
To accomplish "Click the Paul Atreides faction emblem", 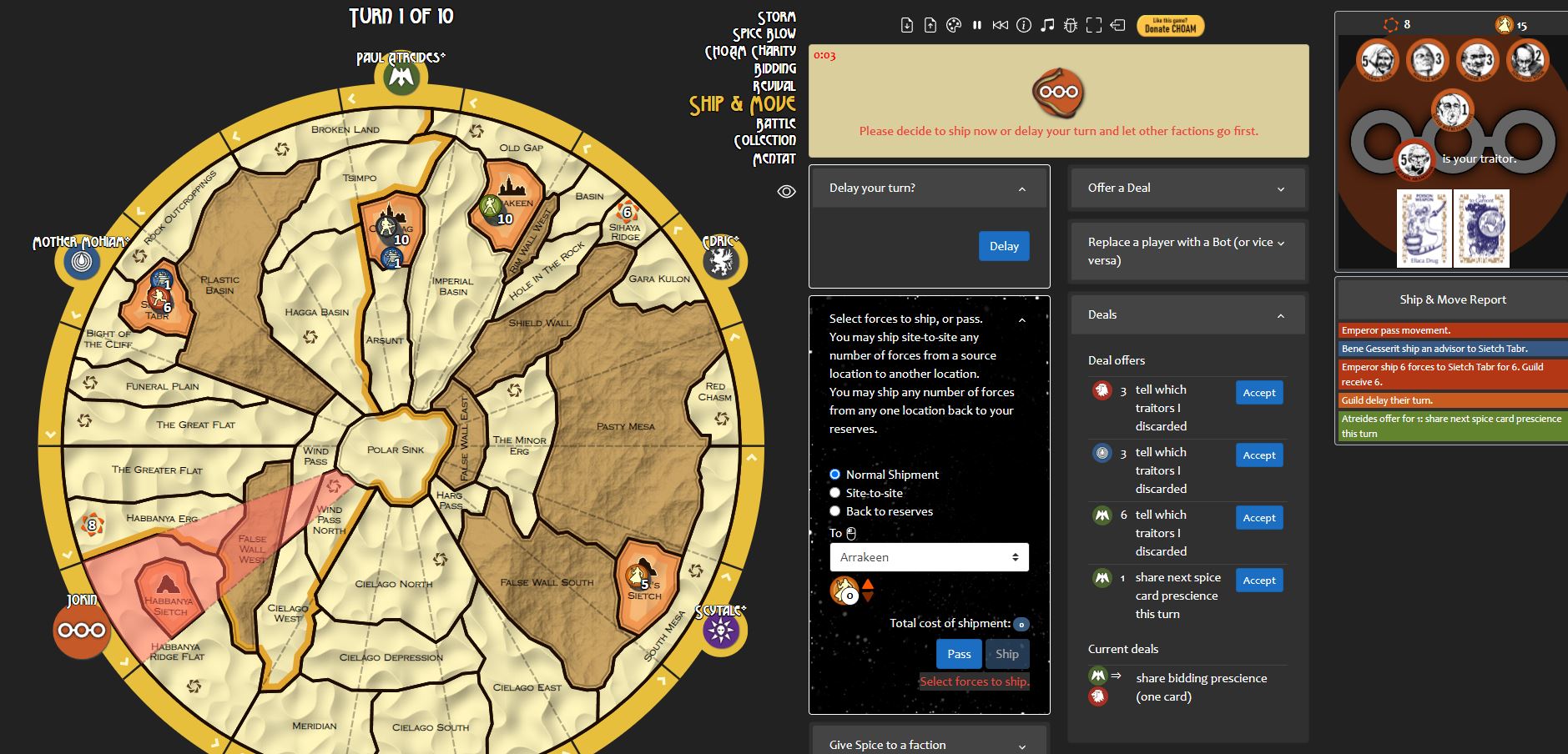I will [x=401, y=78].
